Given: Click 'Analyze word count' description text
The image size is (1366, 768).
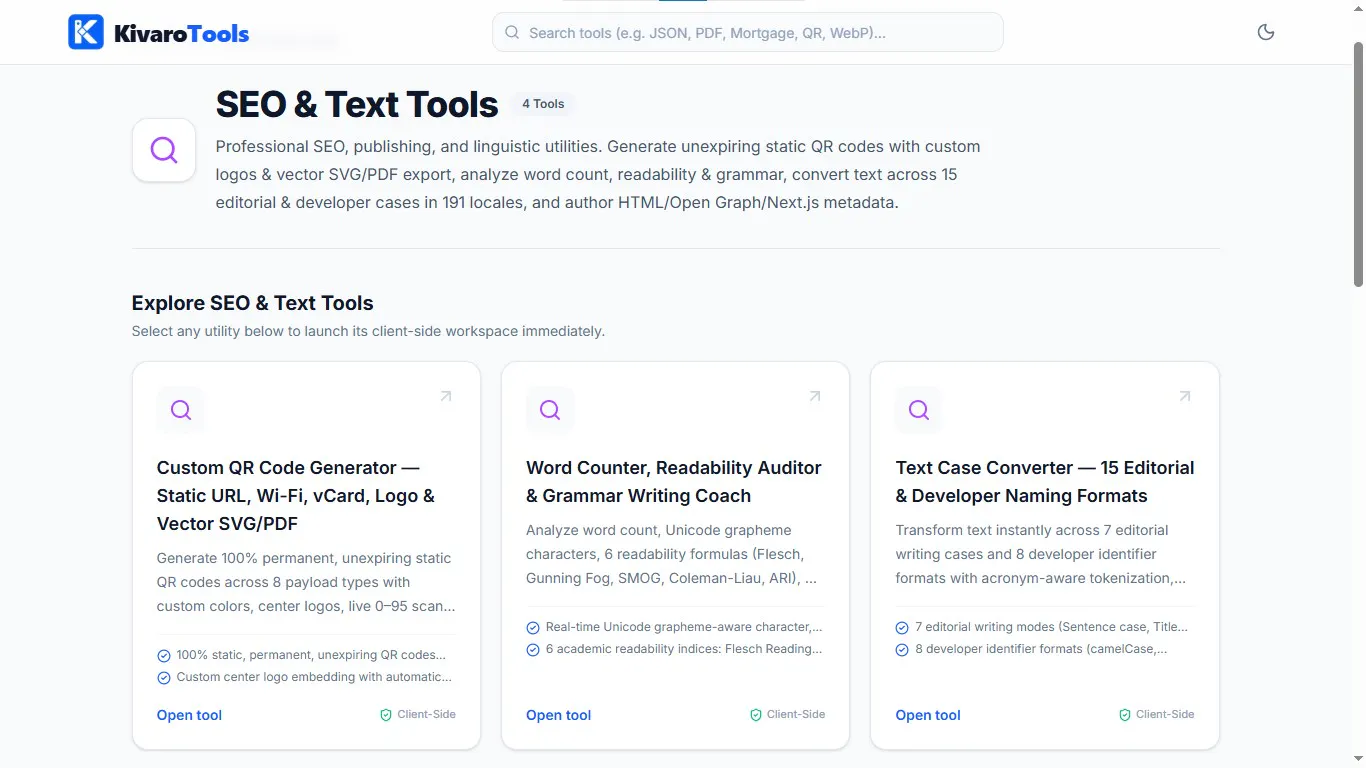Looking at the screenshot, I should point(672,554).
